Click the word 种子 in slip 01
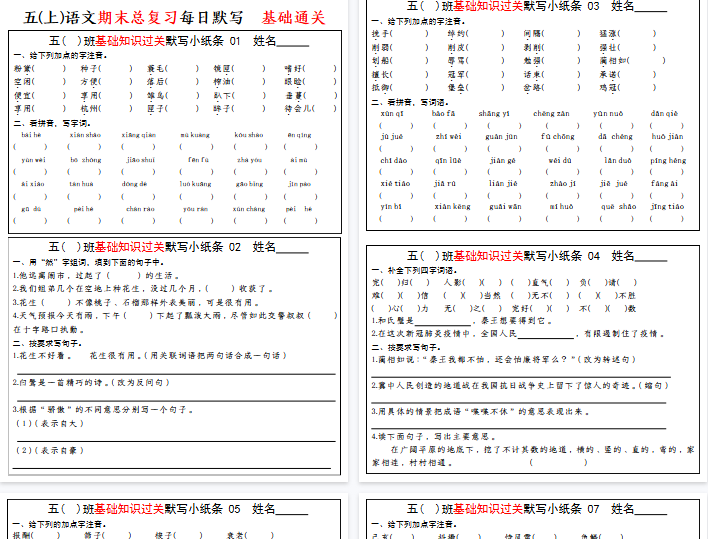The width and height of the screenshot is (708, 539). point(88,69)
